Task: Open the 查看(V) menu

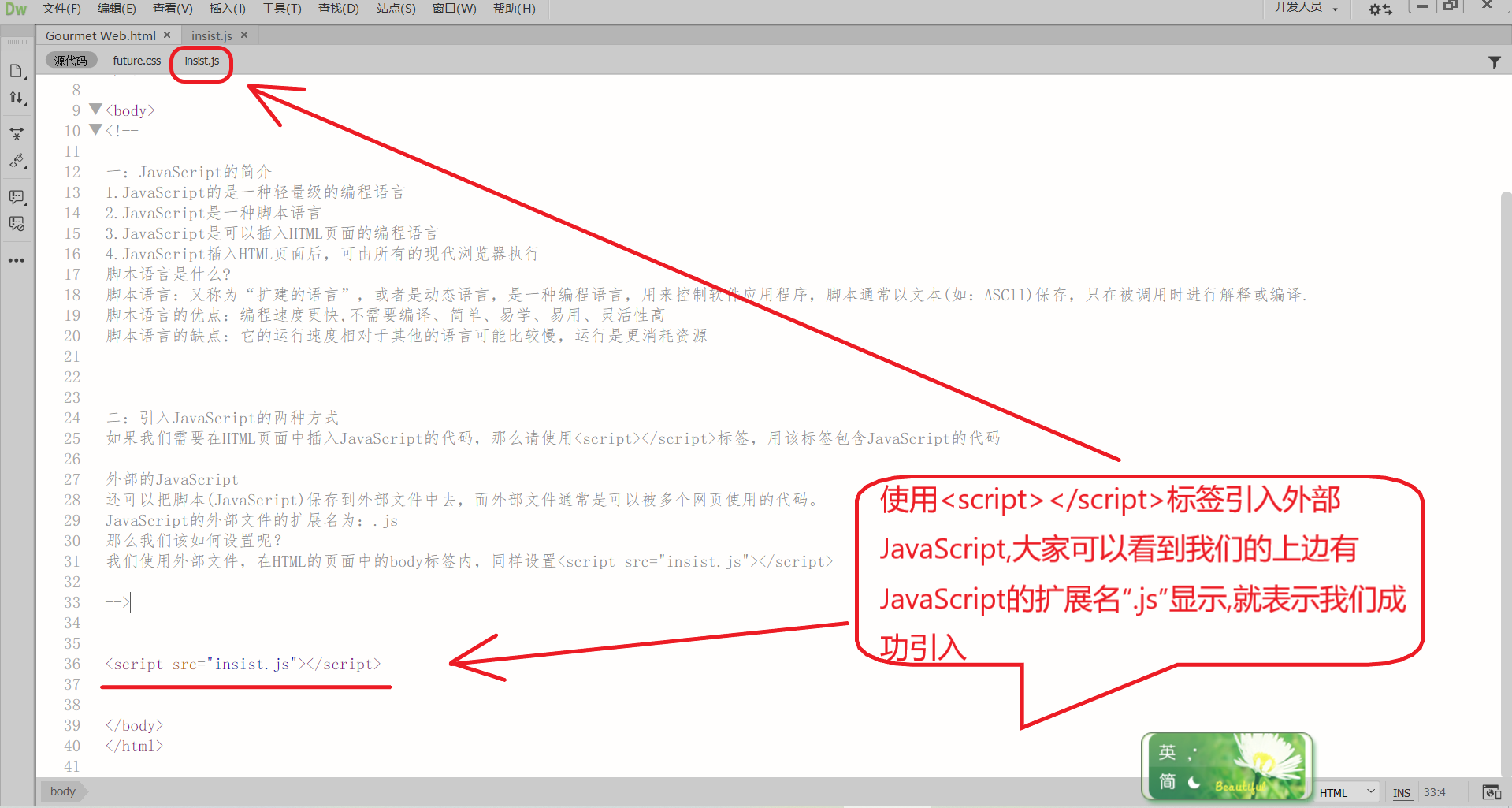Action: click(x=173, y=9)
